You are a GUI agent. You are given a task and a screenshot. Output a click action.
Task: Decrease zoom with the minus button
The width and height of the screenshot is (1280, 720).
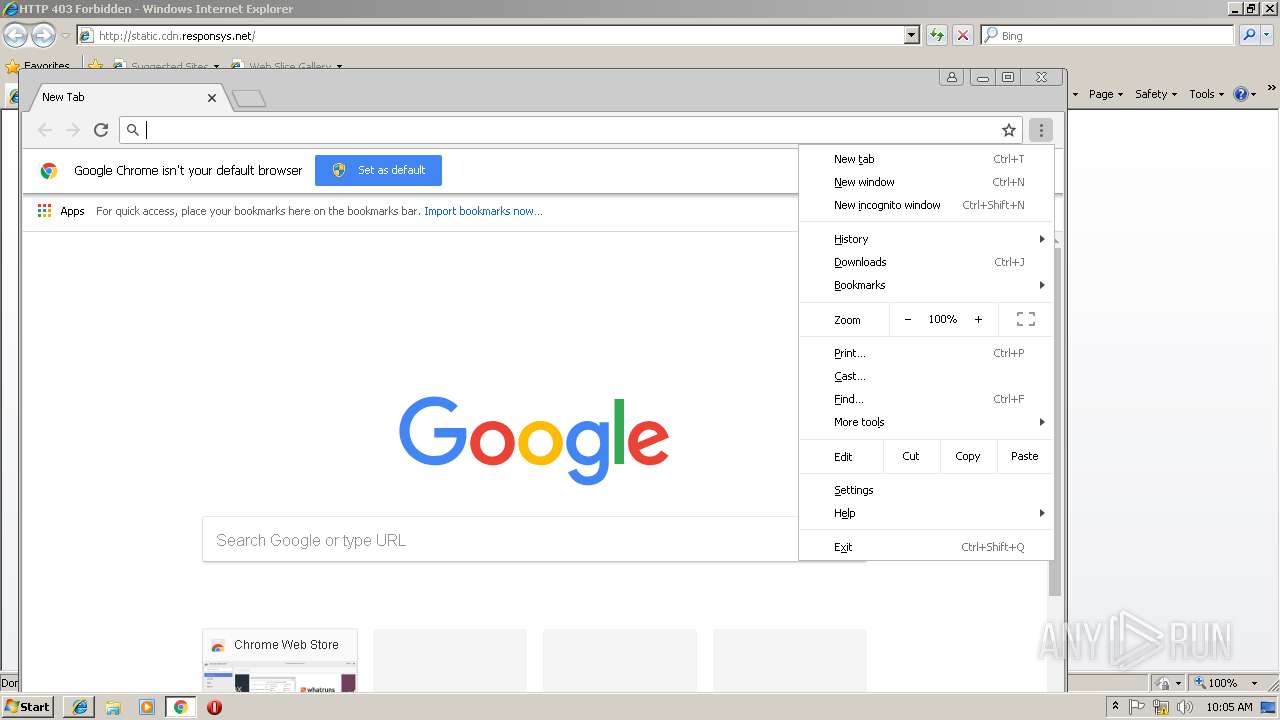click(x=908, y=319)
